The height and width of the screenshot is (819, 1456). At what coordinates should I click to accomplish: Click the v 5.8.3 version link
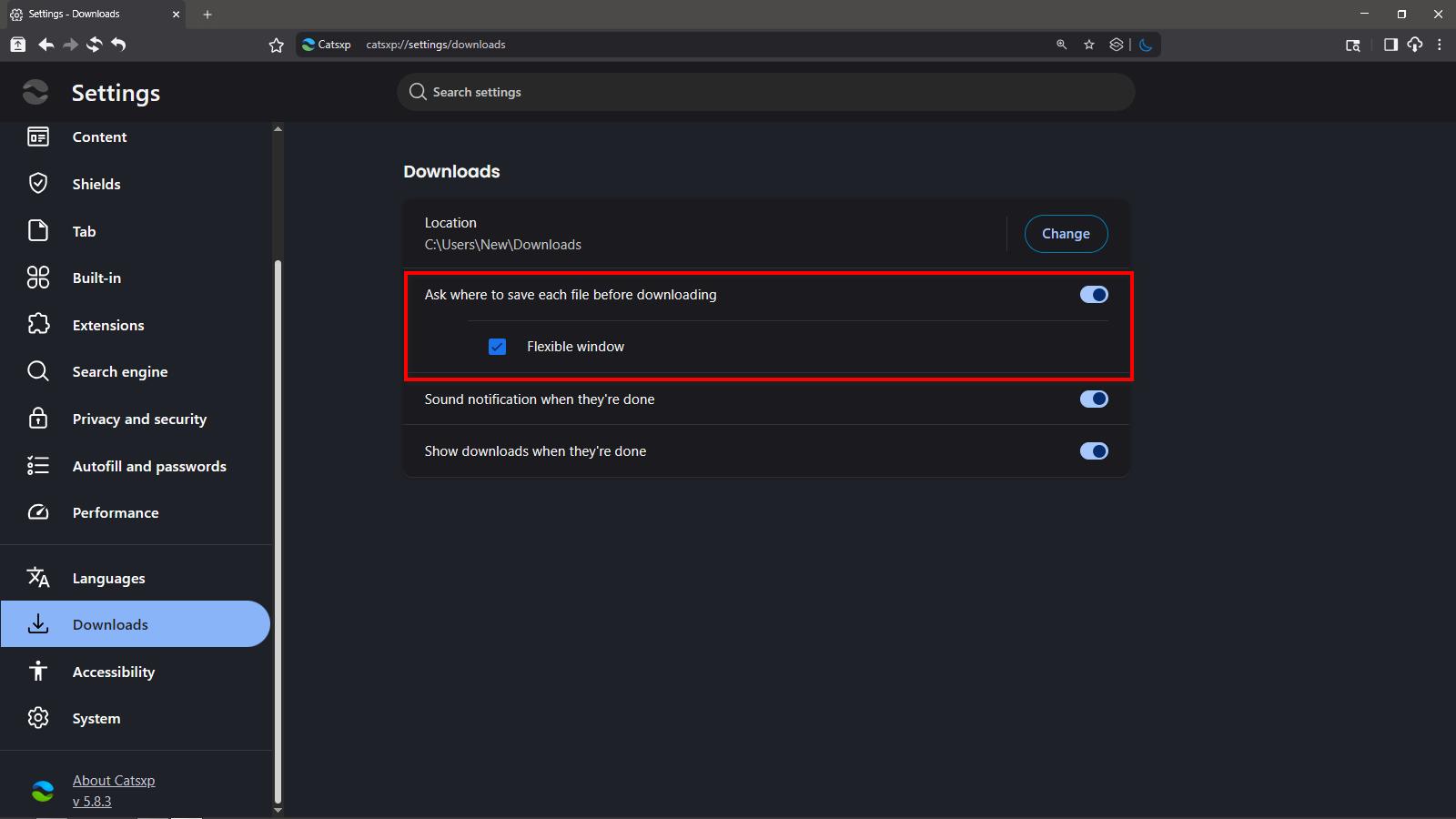(92, 802)
